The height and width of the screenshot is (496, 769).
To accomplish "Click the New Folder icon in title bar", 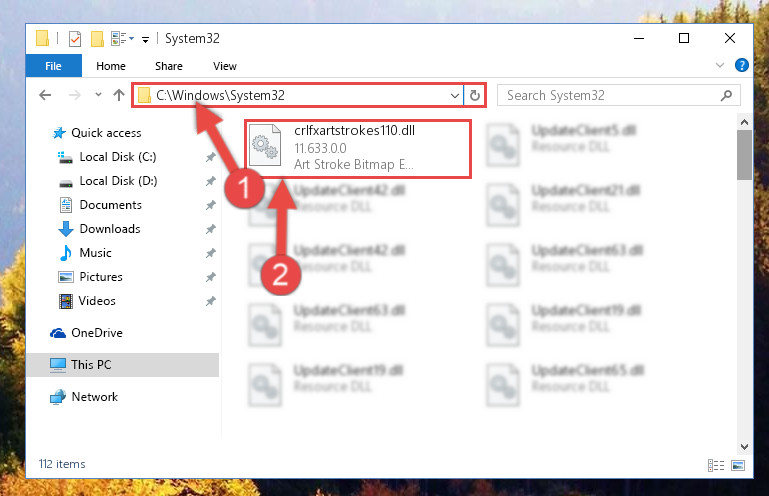I will point(97,38).
